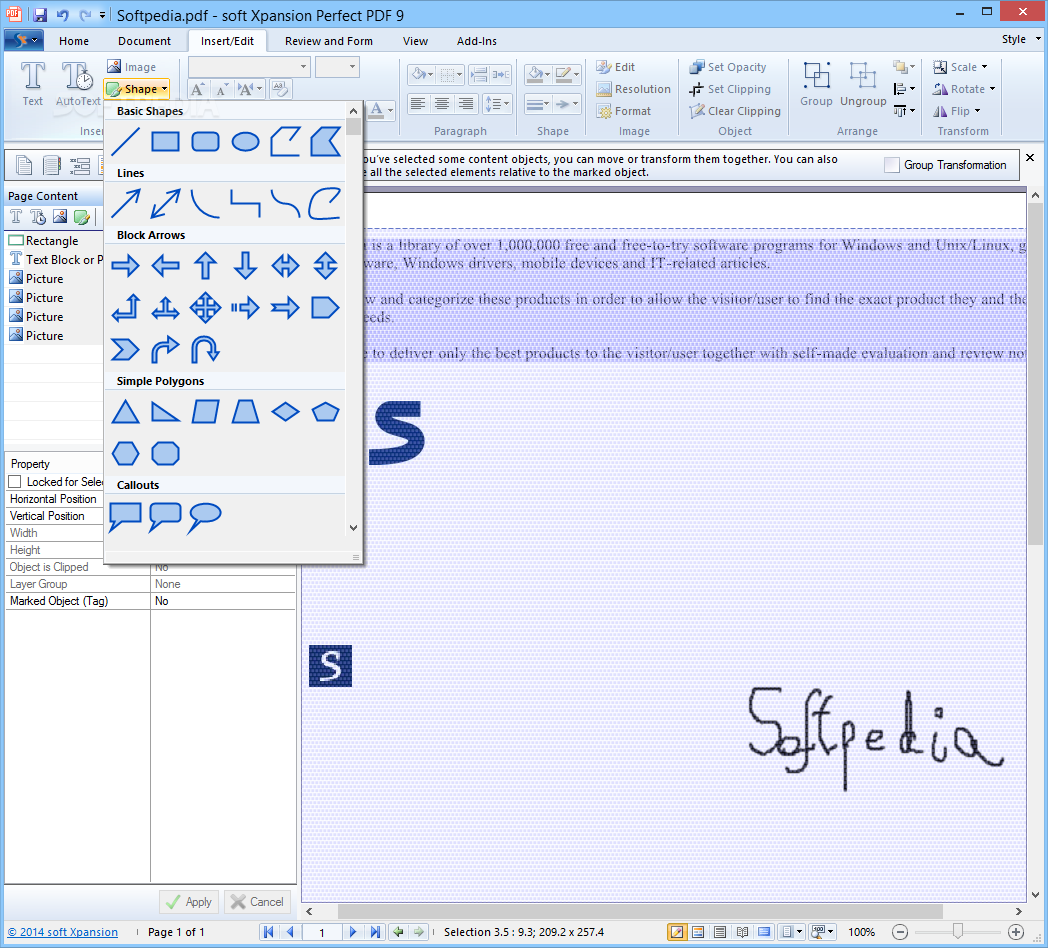1048x948 pixels.
Task: Open the Review and Form tab
Action: tap(329, 41)
